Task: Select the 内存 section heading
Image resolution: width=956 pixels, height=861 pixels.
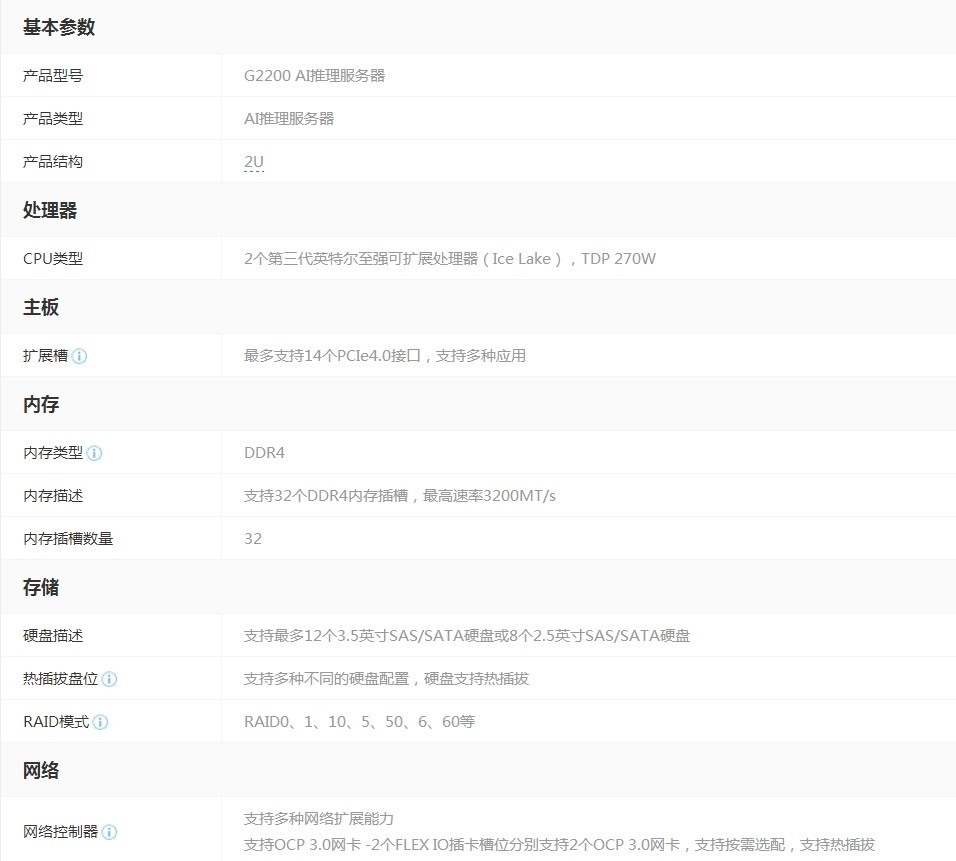Action: point(41,405)
